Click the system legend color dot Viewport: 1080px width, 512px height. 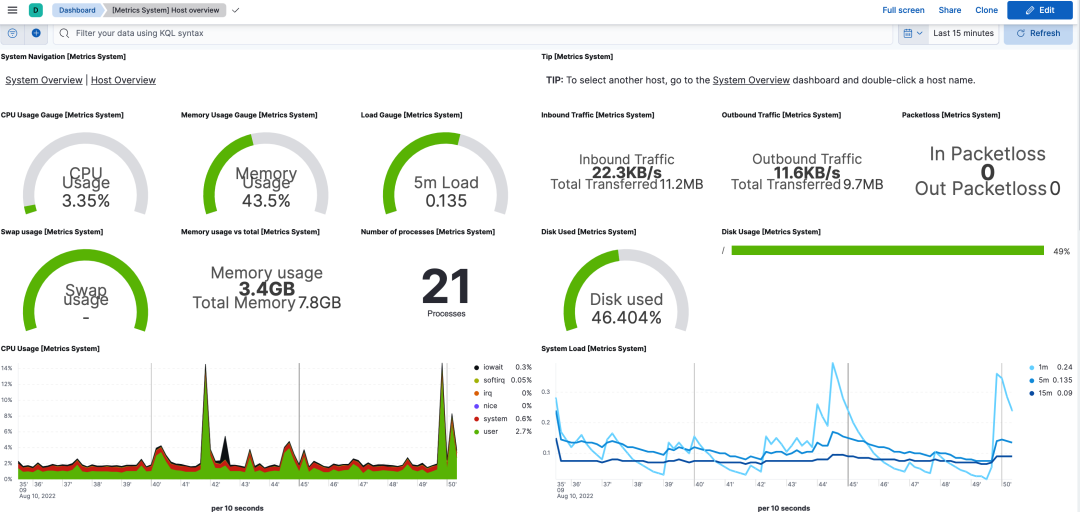pos(477,419)
